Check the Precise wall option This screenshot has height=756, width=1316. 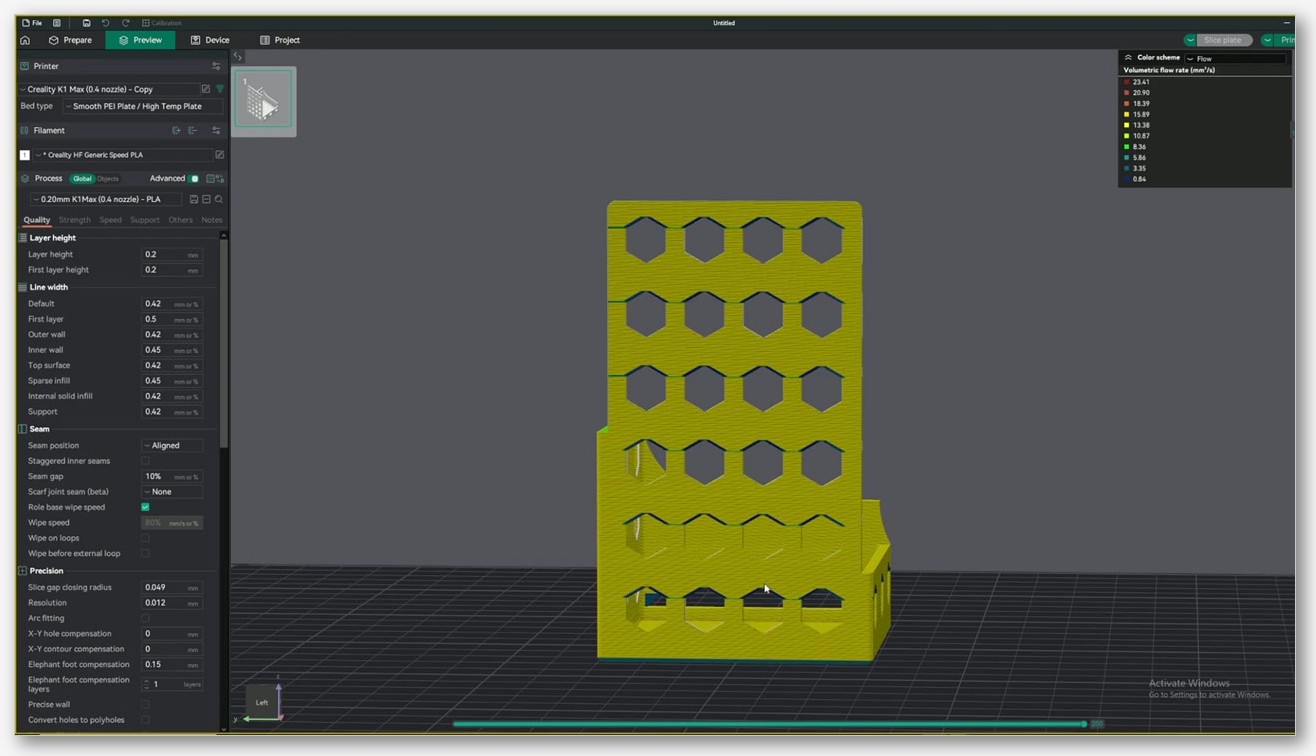[145, 704]
